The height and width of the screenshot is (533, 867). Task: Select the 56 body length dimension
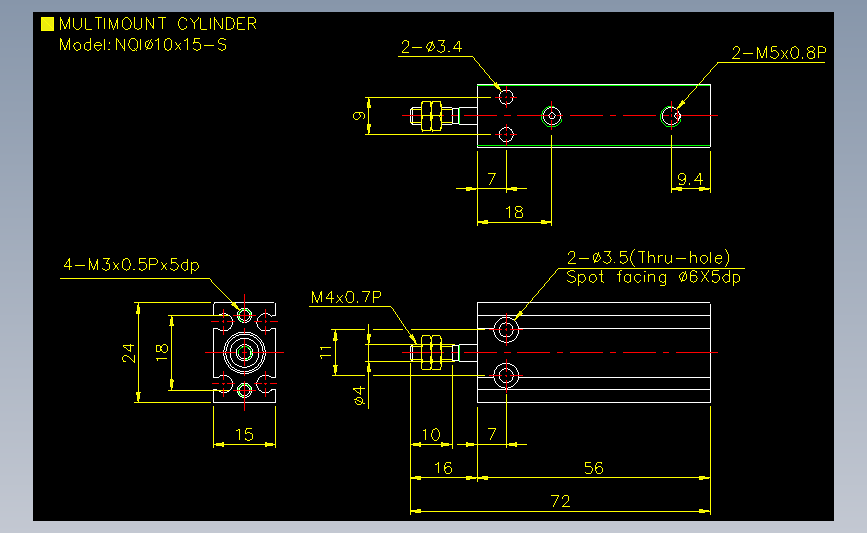coord(593,468)
